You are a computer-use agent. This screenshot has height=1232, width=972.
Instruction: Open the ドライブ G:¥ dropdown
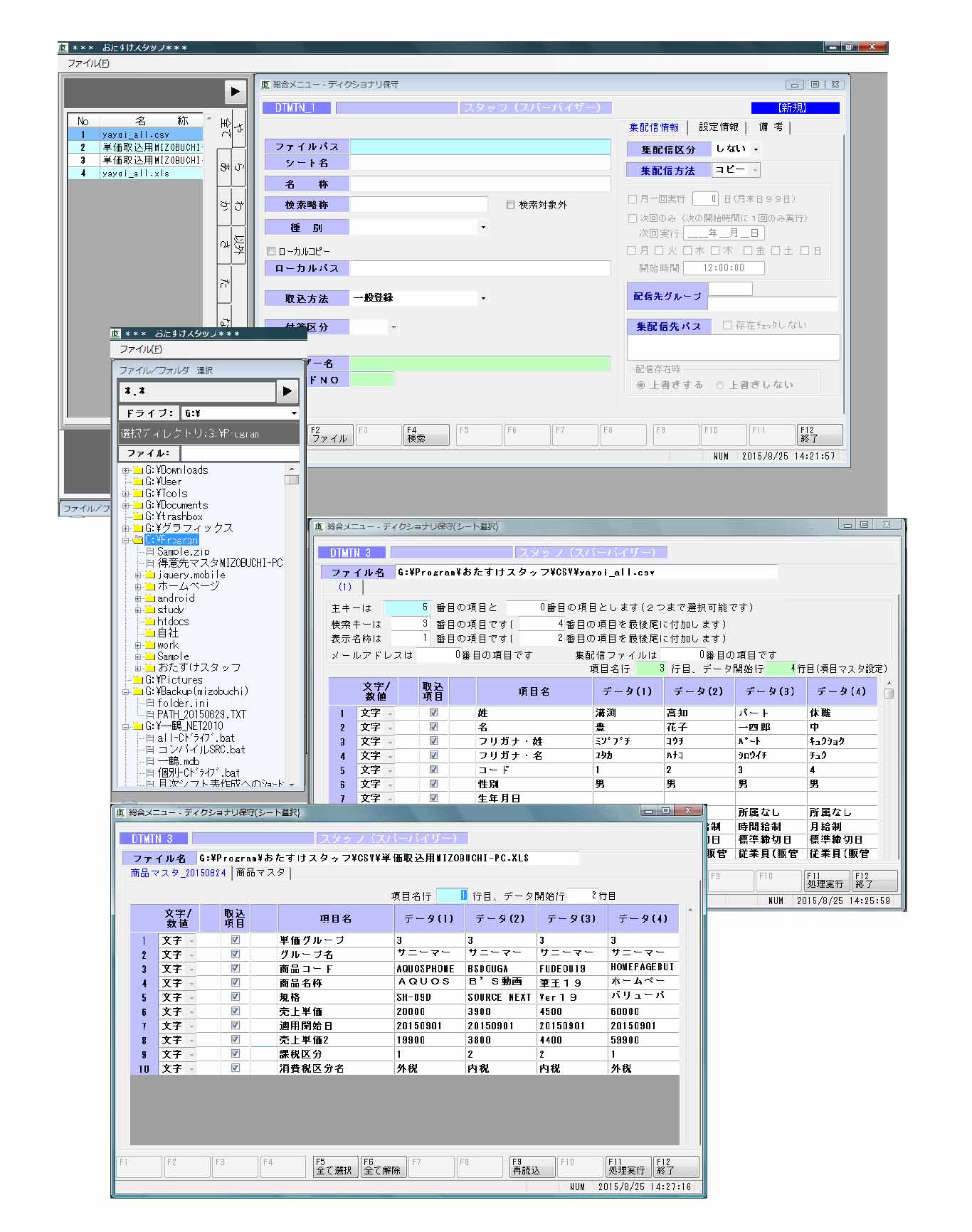pos(294,413)
